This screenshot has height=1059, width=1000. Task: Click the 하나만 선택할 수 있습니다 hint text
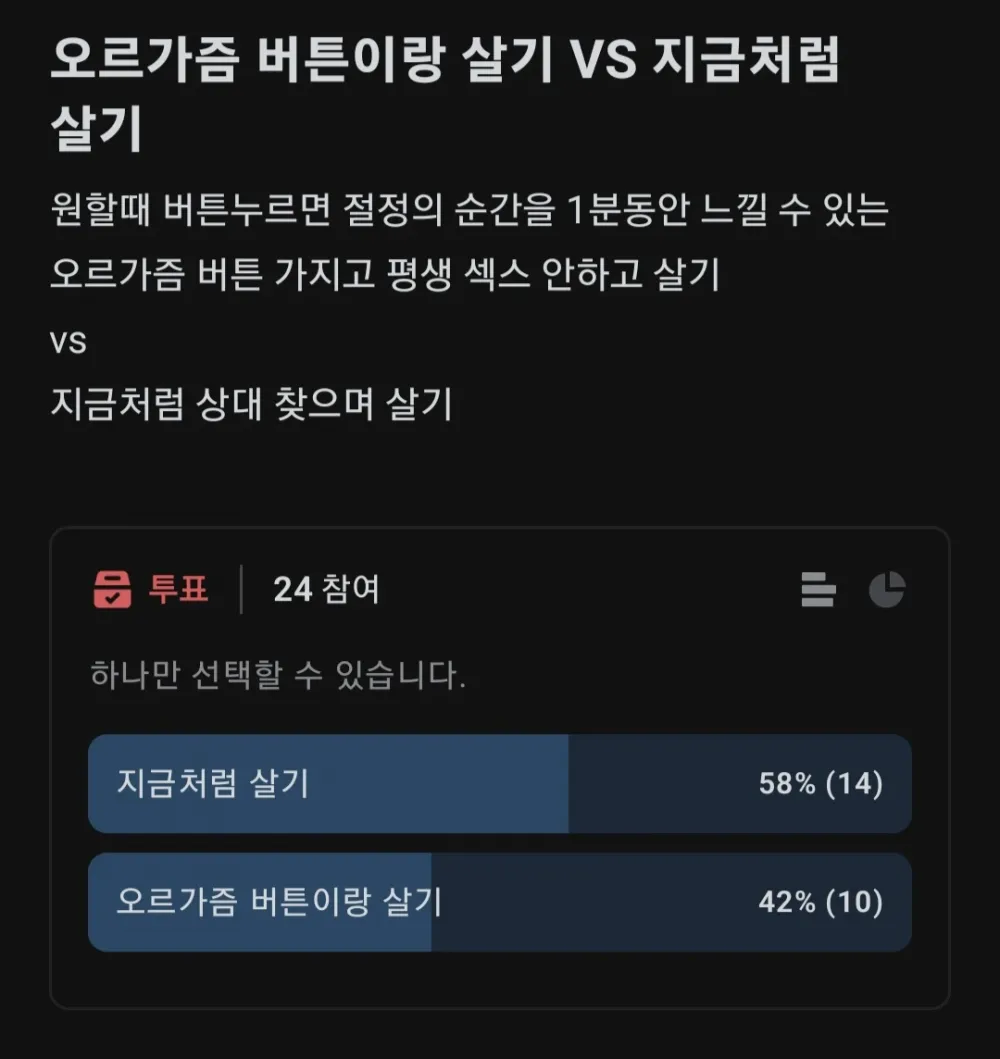tap(278, 677)
